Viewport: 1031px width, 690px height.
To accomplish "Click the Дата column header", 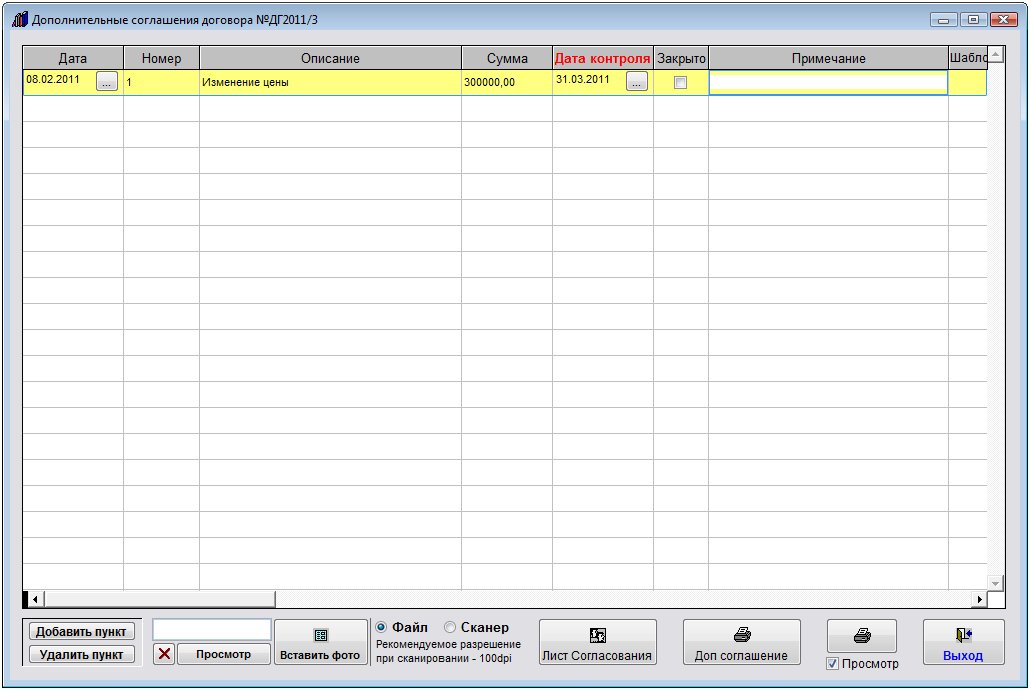I will (x=73, y=58).
